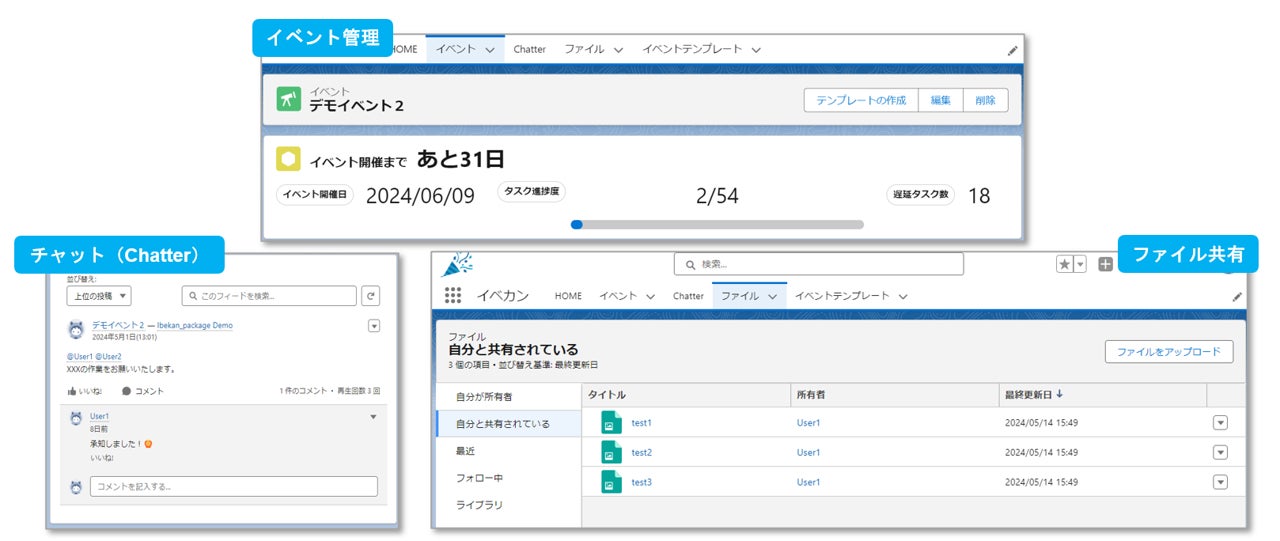The width and height of the screenshot is (1280, 541).
Task: Open the 上位の投稿 sort dropdown in Chatter
Action: 99,296
